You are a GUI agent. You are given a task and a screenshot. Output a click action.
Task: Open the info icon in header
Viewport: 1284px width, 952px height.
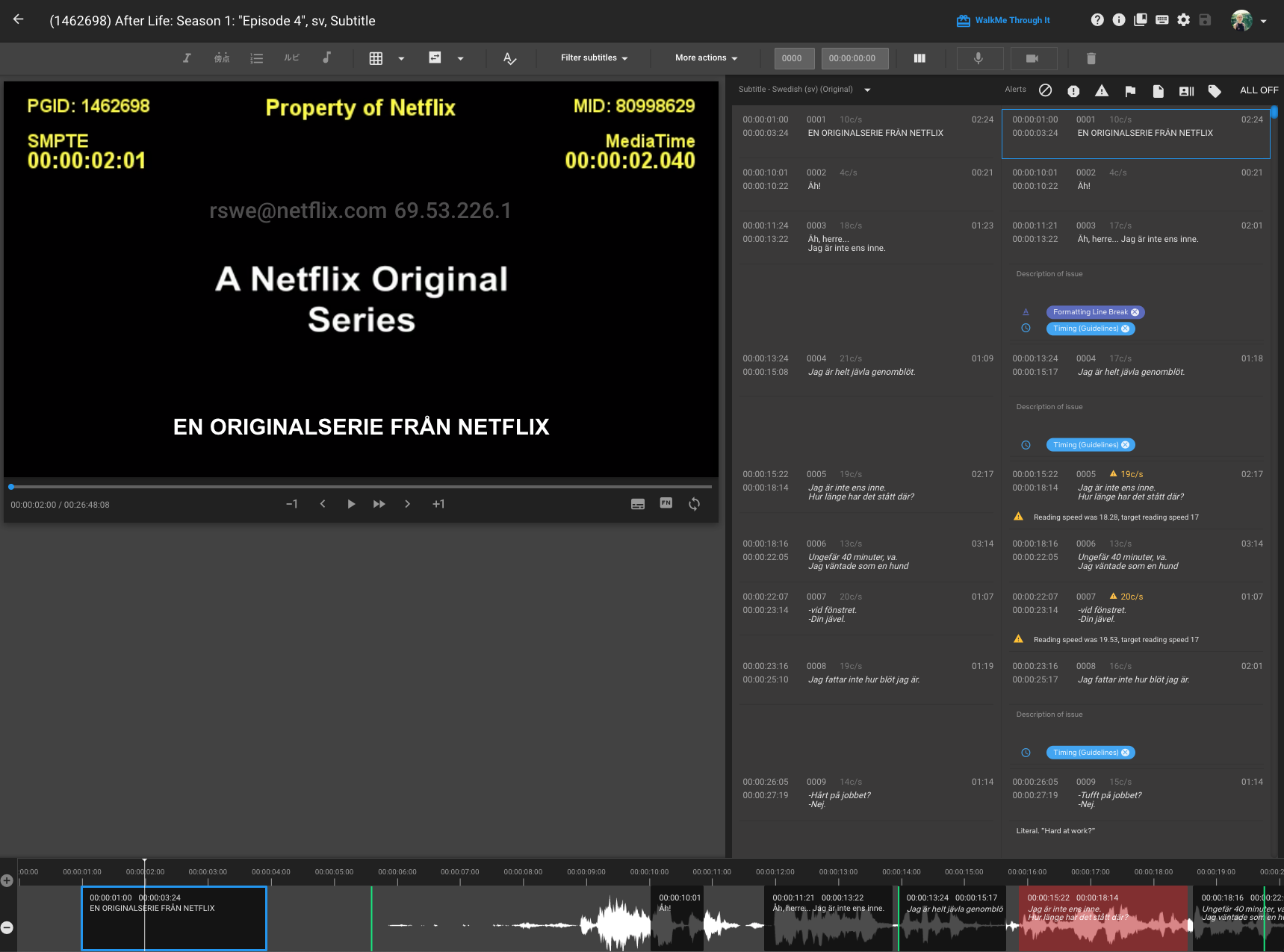pos(1118,20)
